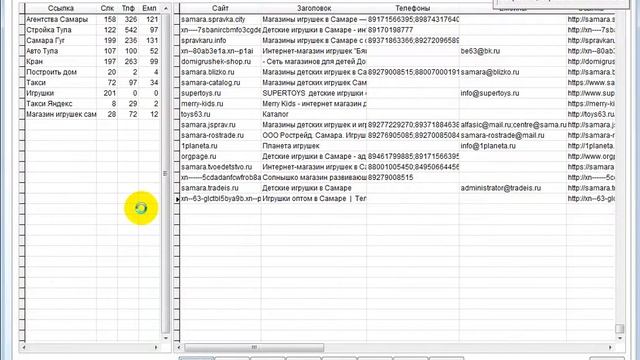Select the Построить дом row
Image resolution: width=640 pixels, height=360 pixels.
coord(93,72)
